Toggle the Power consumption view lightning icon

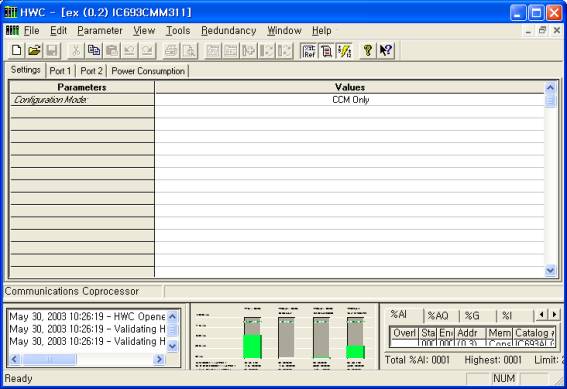pos(344,51)
